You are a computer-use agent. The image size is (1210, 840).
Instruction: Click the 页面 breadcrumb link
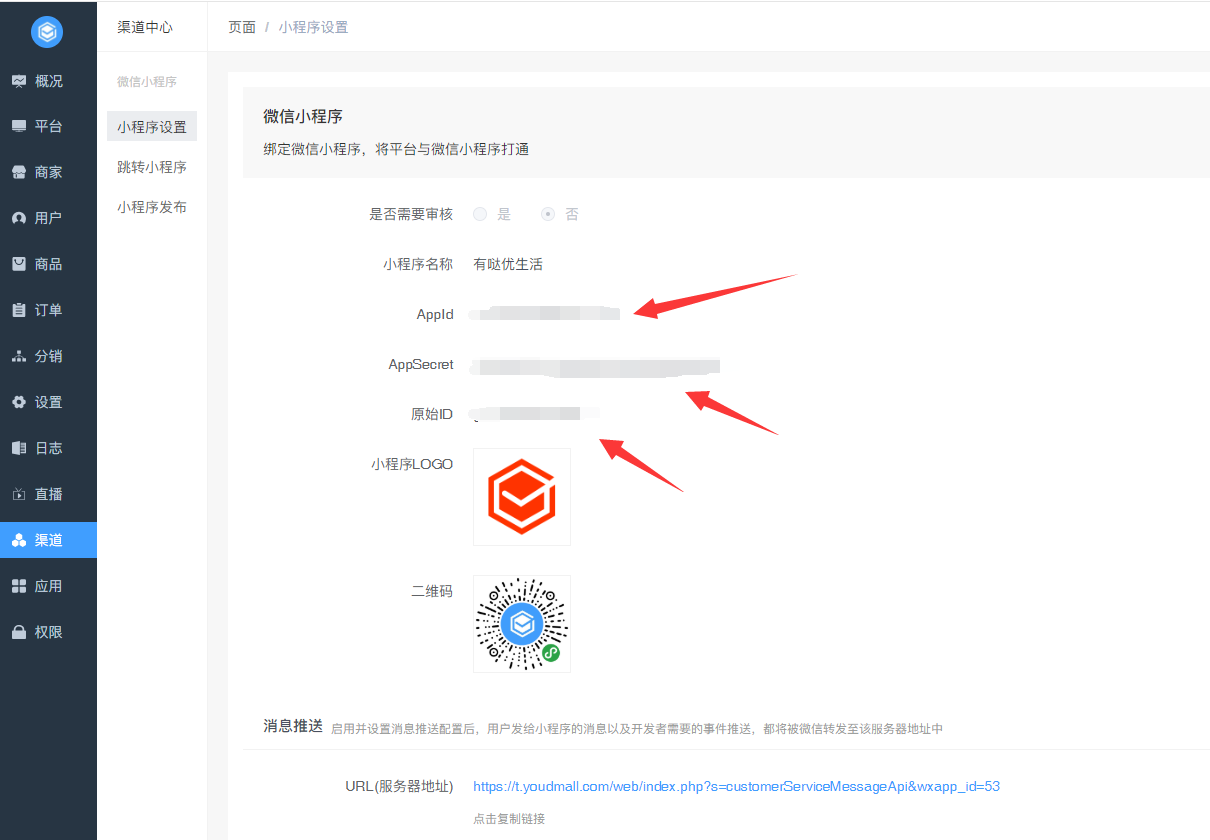(242, 27)
